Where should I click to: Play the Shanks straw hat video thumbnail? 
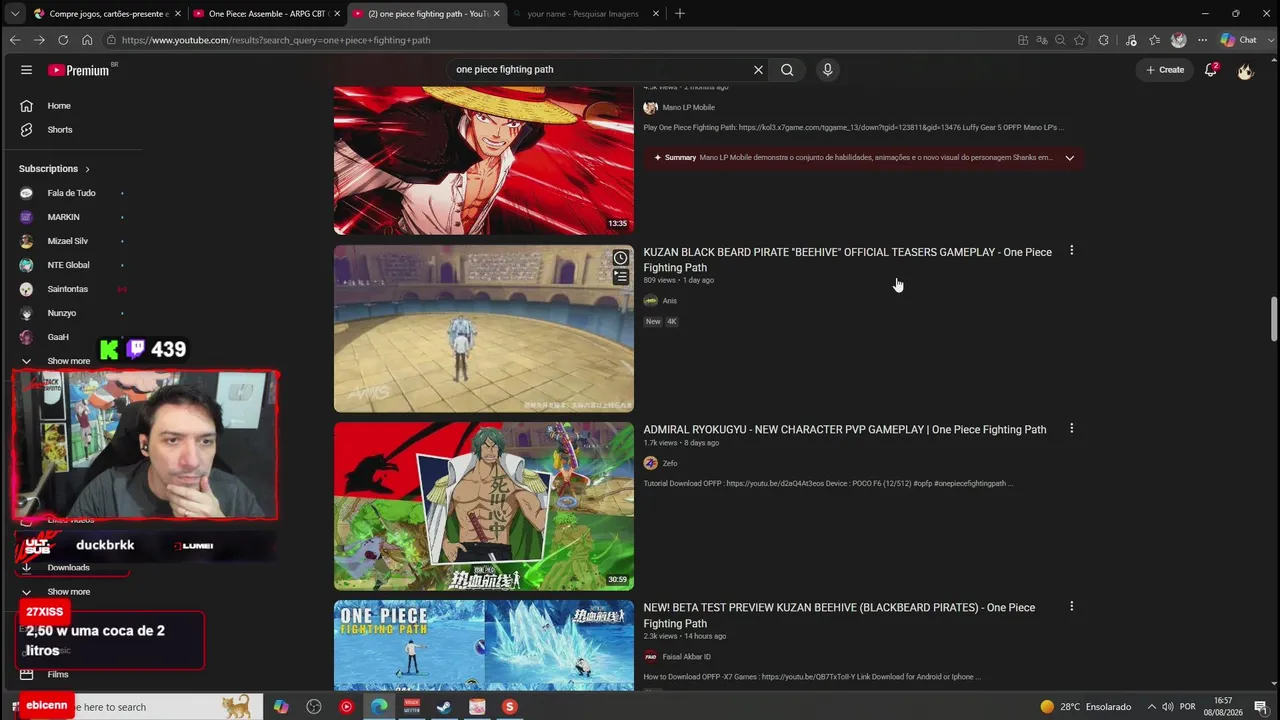coord(484,160)
